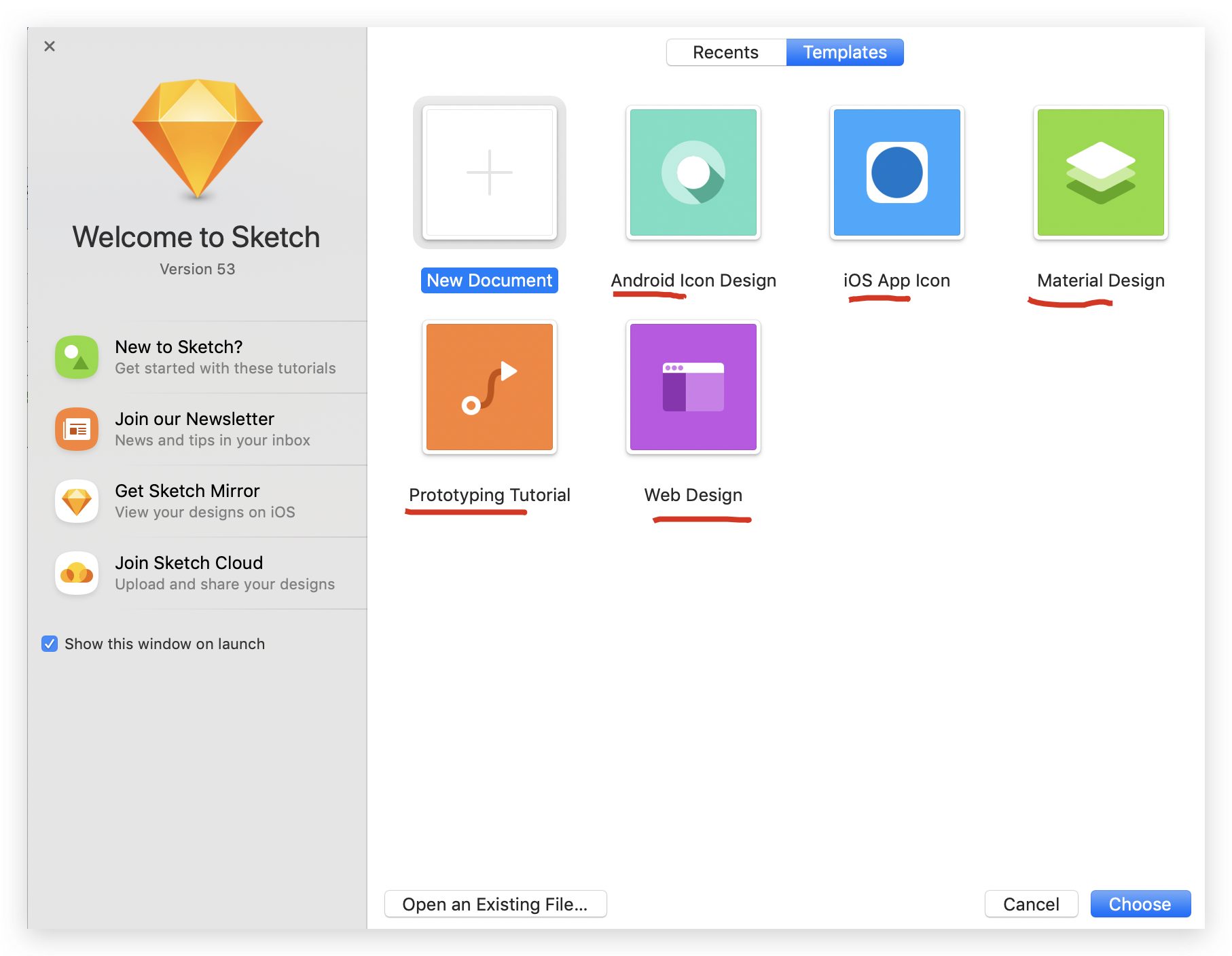Image resolution: width=1232 pixels, height=956 pixels.
Task: Click the Sketch Cloud icon
Action: click(x=77, y=573)
